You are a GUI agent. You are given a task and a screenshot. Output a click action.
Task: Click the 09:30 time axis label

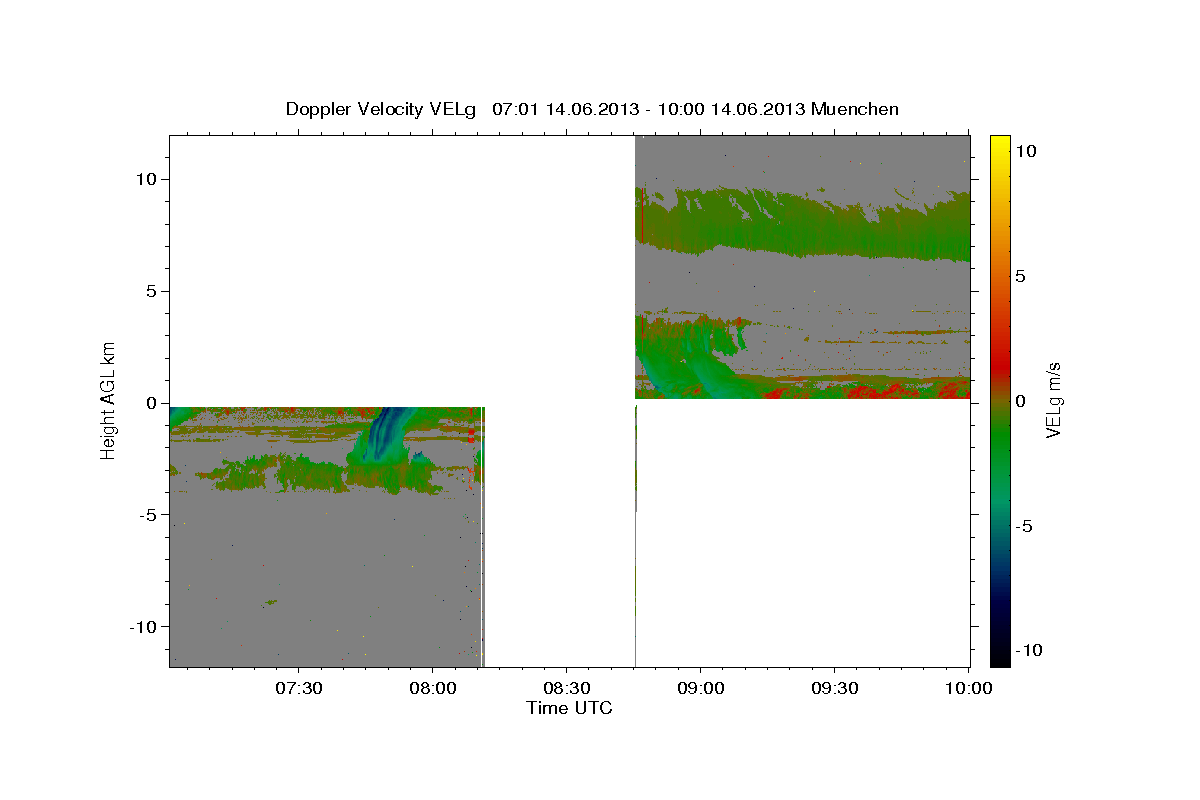(835, 688)
